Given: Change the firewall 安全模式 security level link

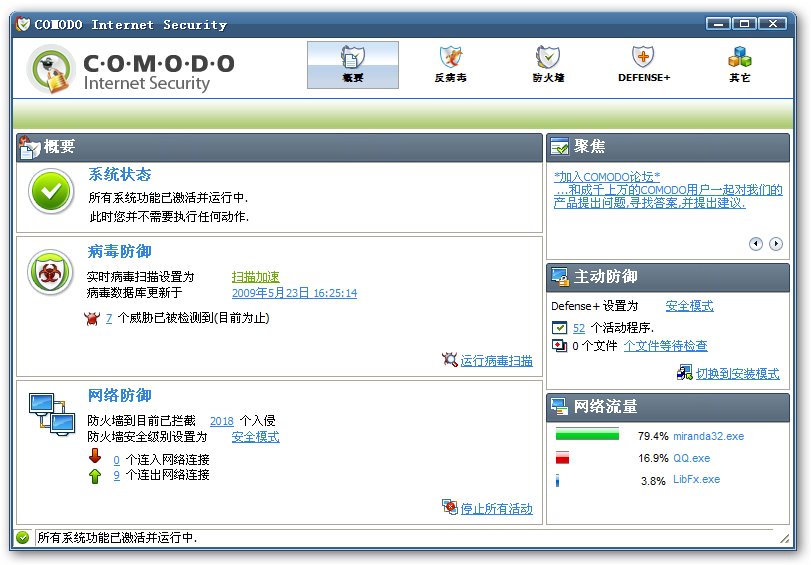Looking at the screenshot, I should point(256,437).
